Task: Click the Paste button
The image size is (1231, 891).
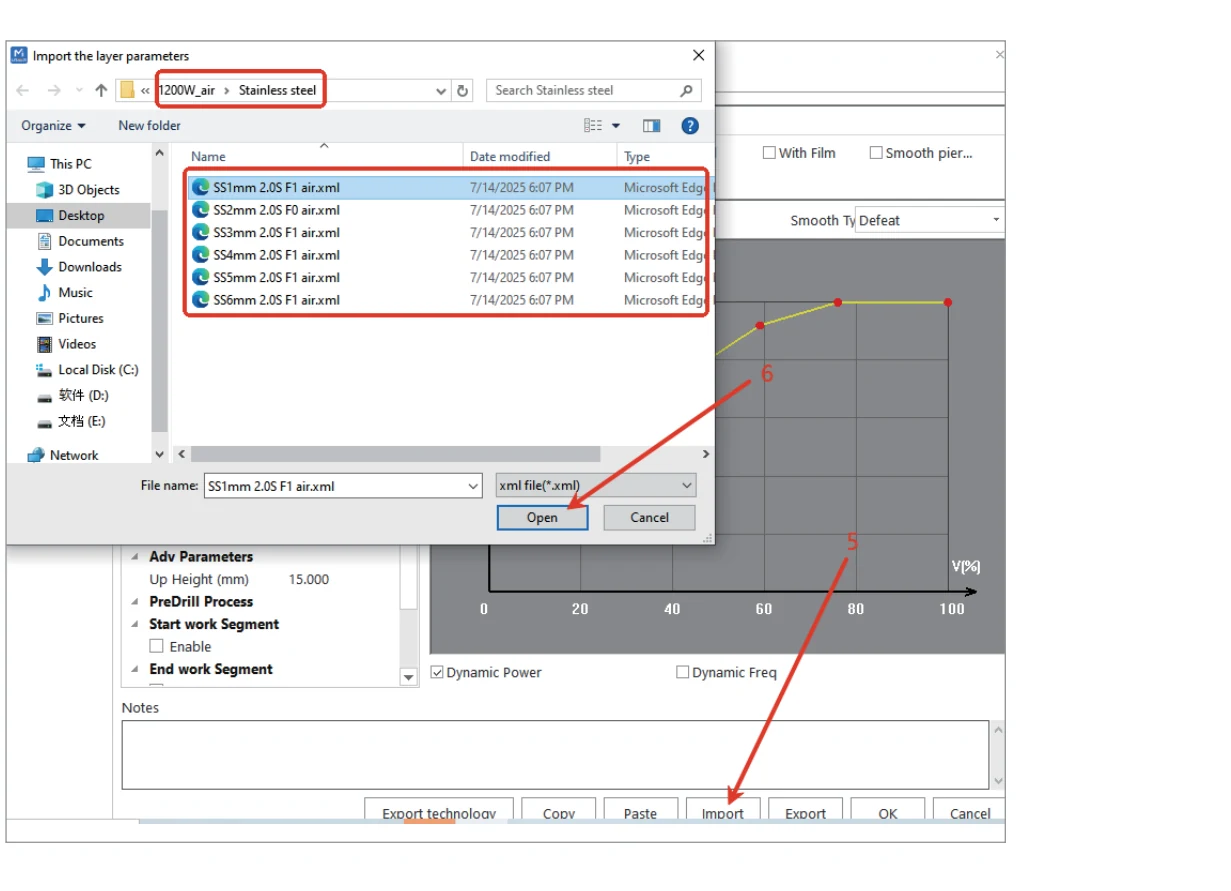Action: coord(640,811)
